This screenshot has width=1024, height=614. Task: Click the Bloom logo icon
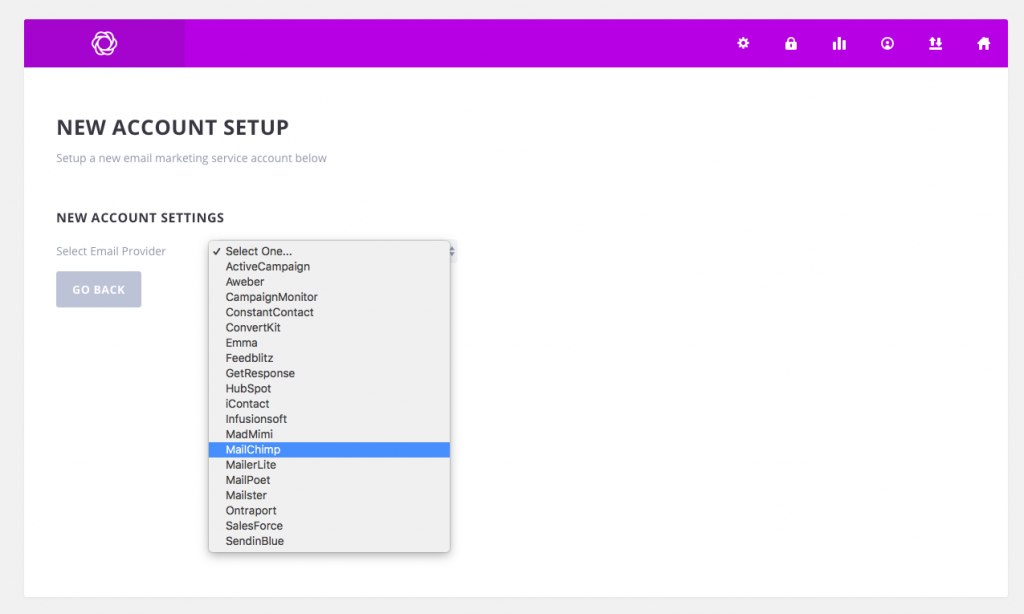coord(104,44)
